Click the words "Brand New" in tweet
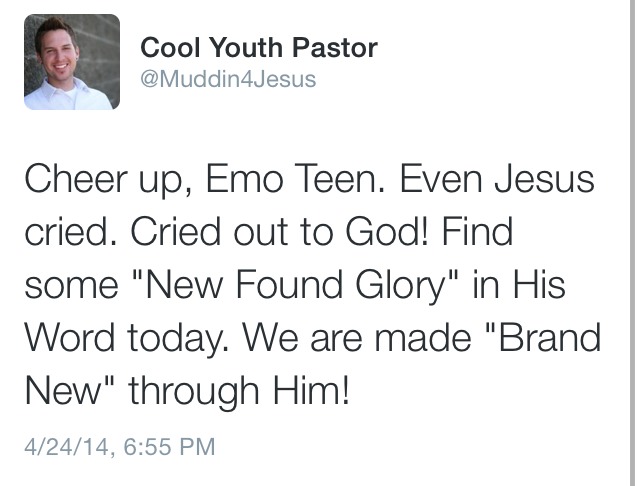This screenshot has width=640, height=486. pos(313,364)
